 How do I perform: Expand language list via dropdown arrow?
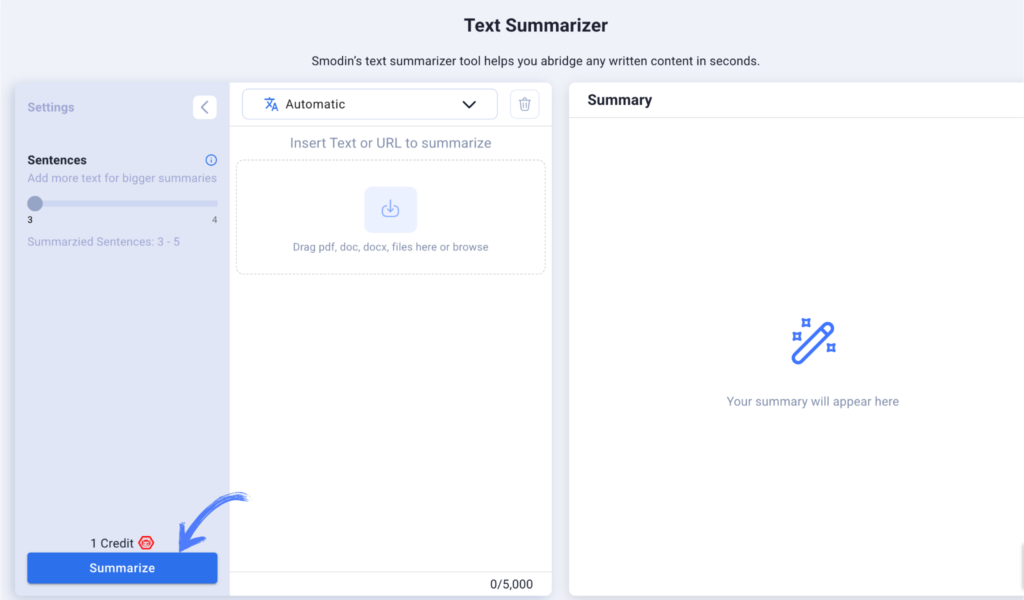(469, 104)
